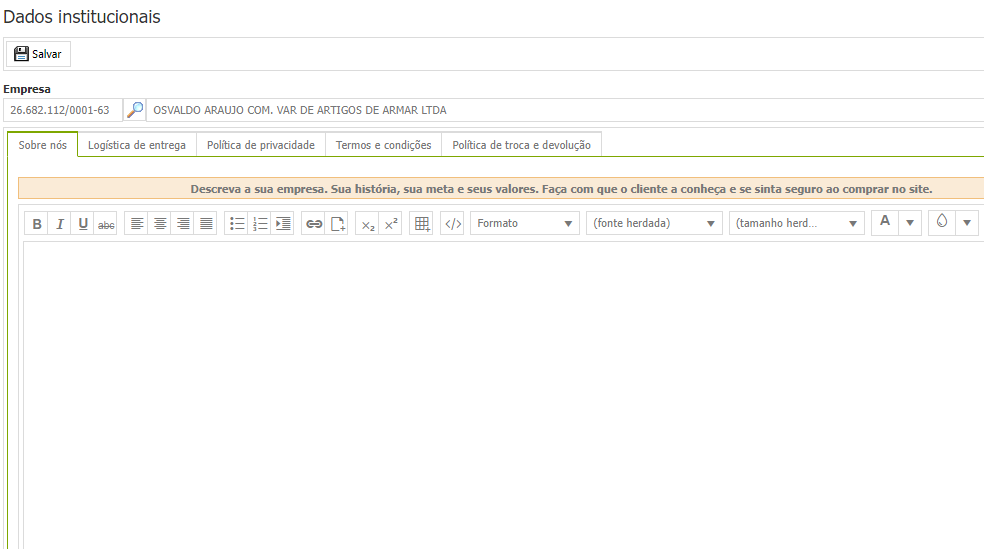Image resolution: width=984 pixels, height=549 pixels.
Task: Insert a bulleted list
Action: 237,224
